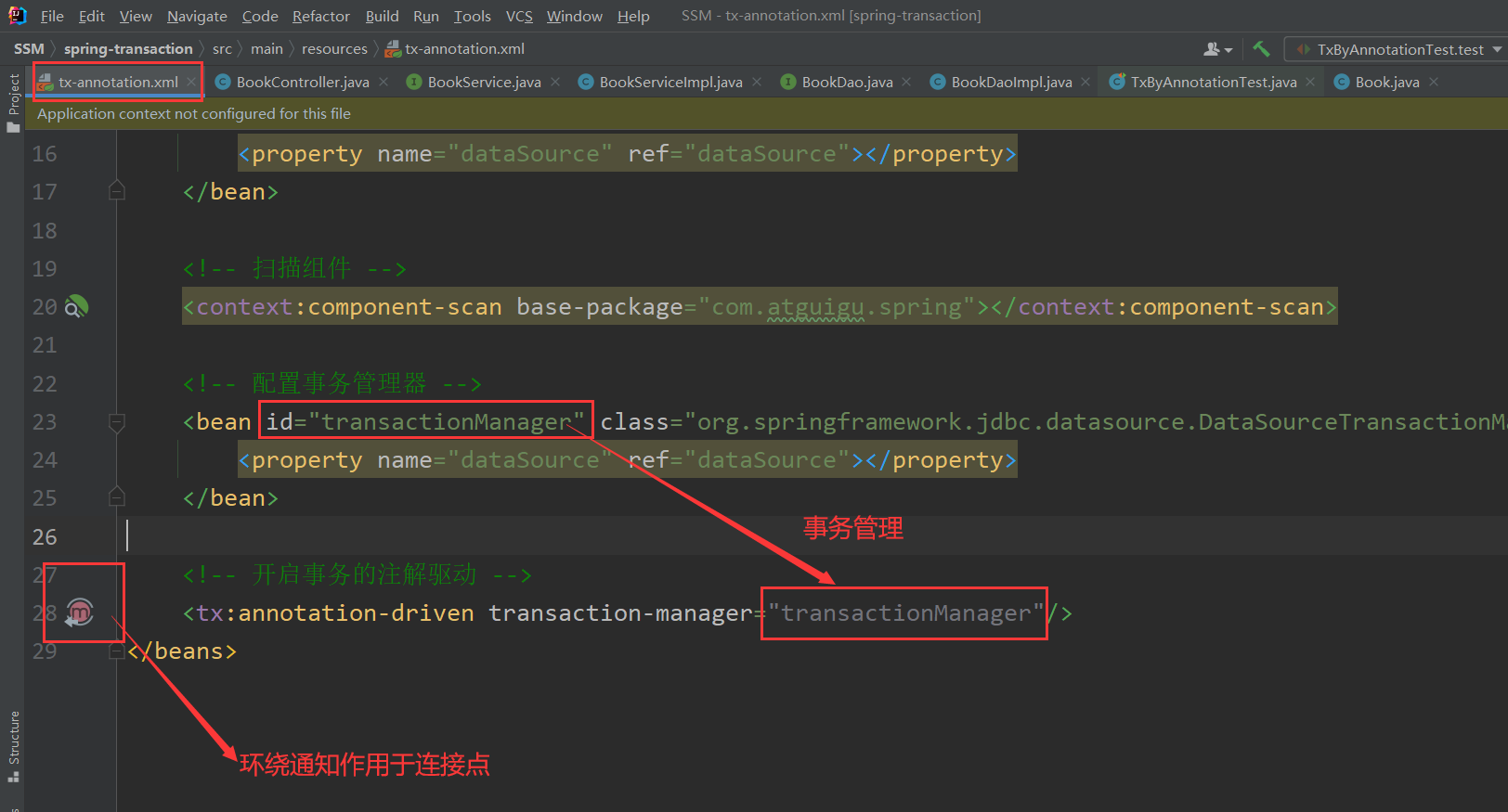Click spring-transaction breadcrumb
The image size is (1508, 812).
click(128, 49)
